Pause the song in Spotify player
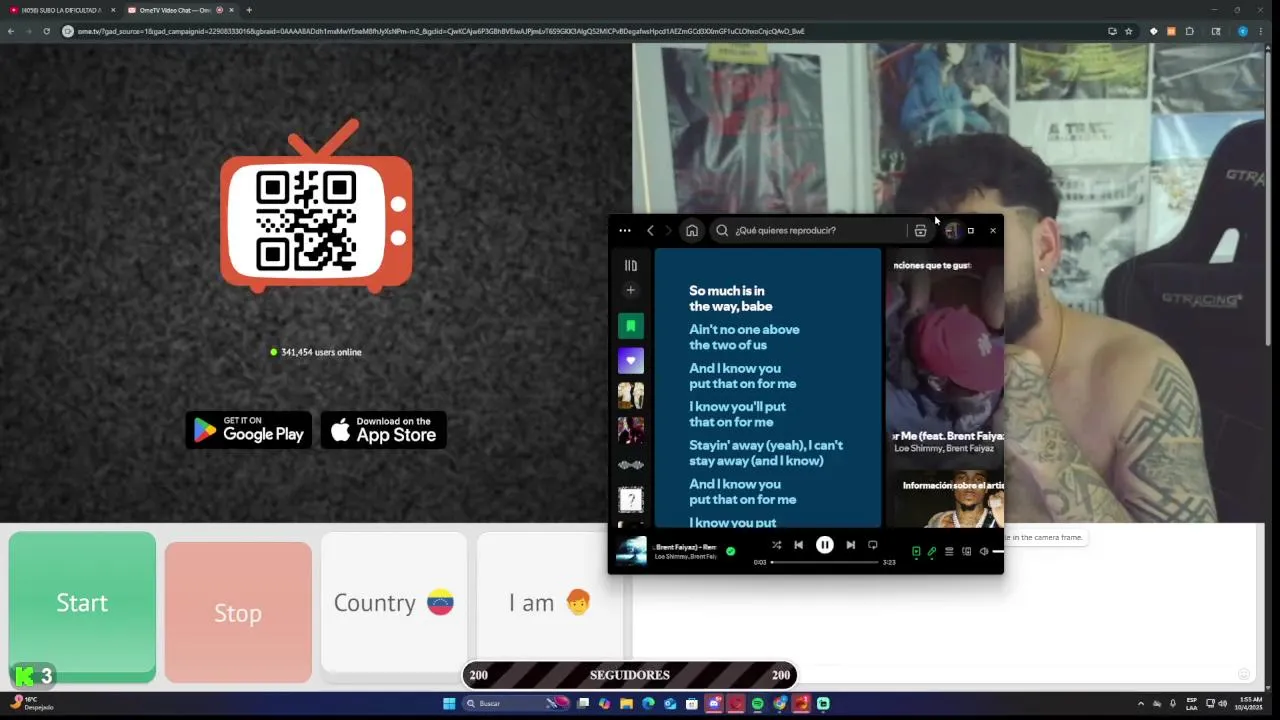Screen dimensions: 1280x720 pyautogui.click(x=824, y=545)
